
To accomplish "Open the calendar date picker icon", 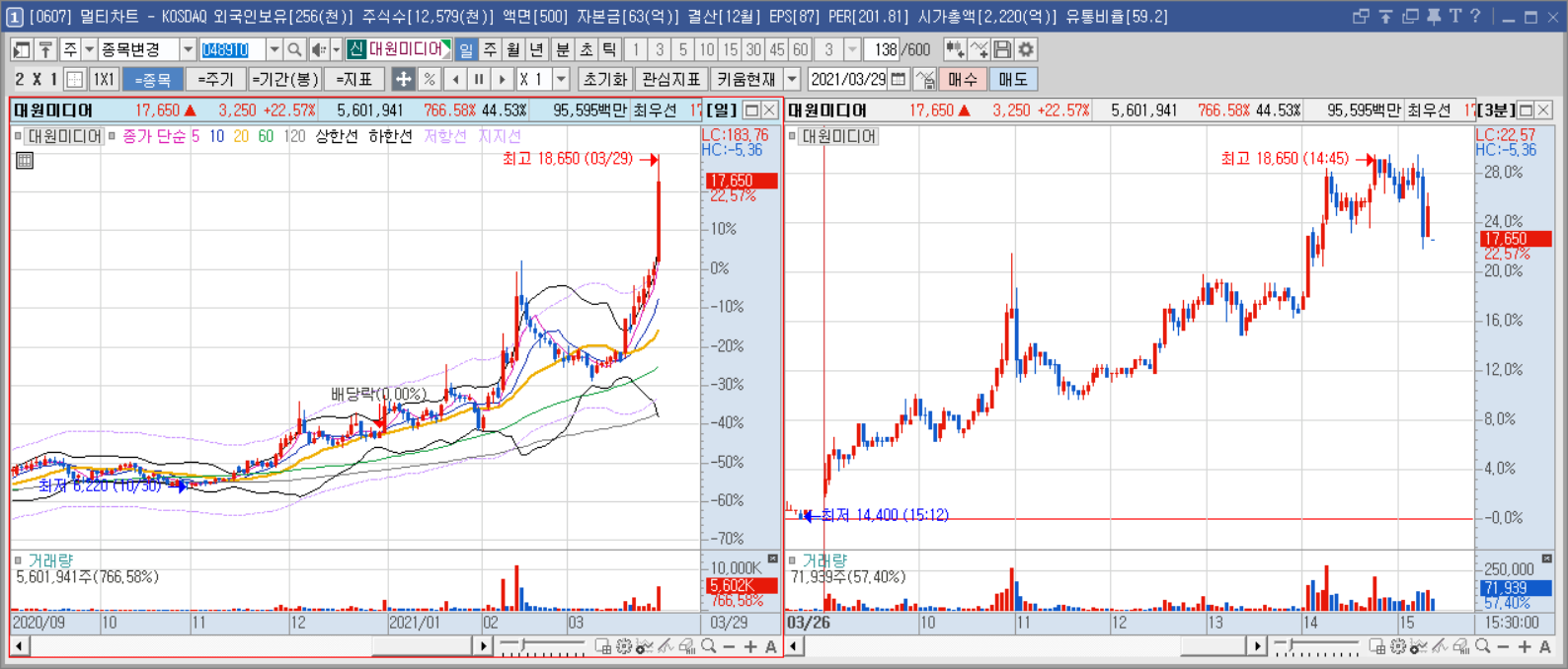I will (x=899, y=79).
